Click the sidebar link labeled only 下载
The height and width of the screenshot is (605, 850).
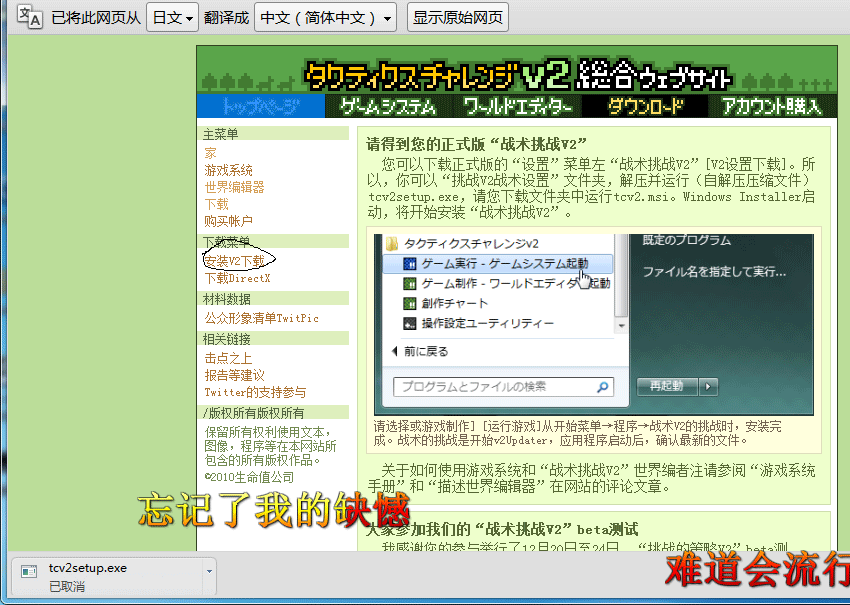pyautogui.click(x=216, y=204)
